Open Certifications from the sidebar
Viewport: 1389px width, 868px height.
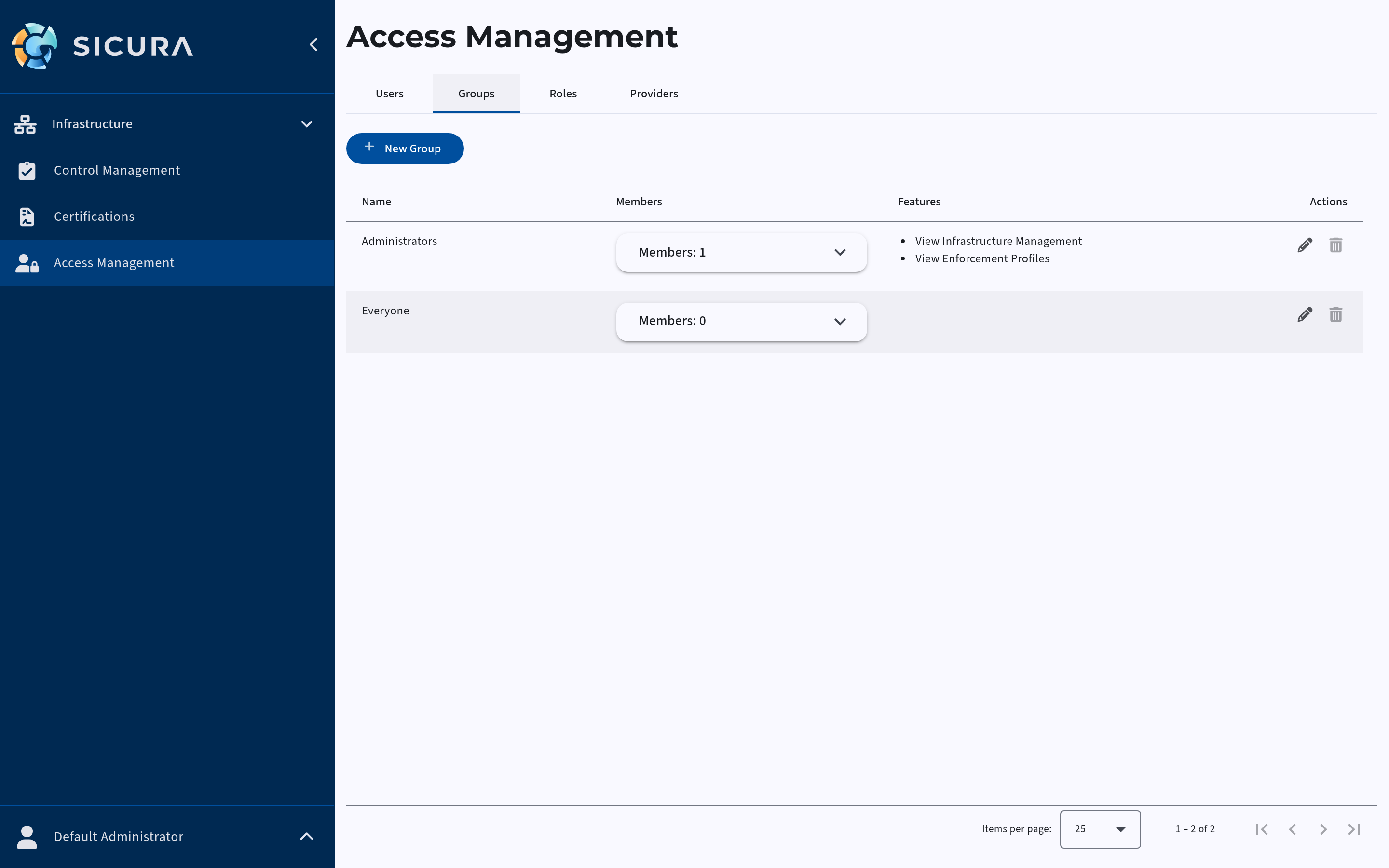click(167, 217)
